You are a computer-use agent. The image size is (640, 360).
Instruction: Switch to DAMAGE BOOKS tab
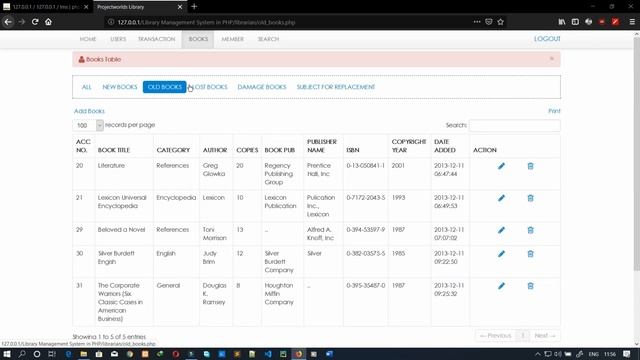click(x=262, y=87)
